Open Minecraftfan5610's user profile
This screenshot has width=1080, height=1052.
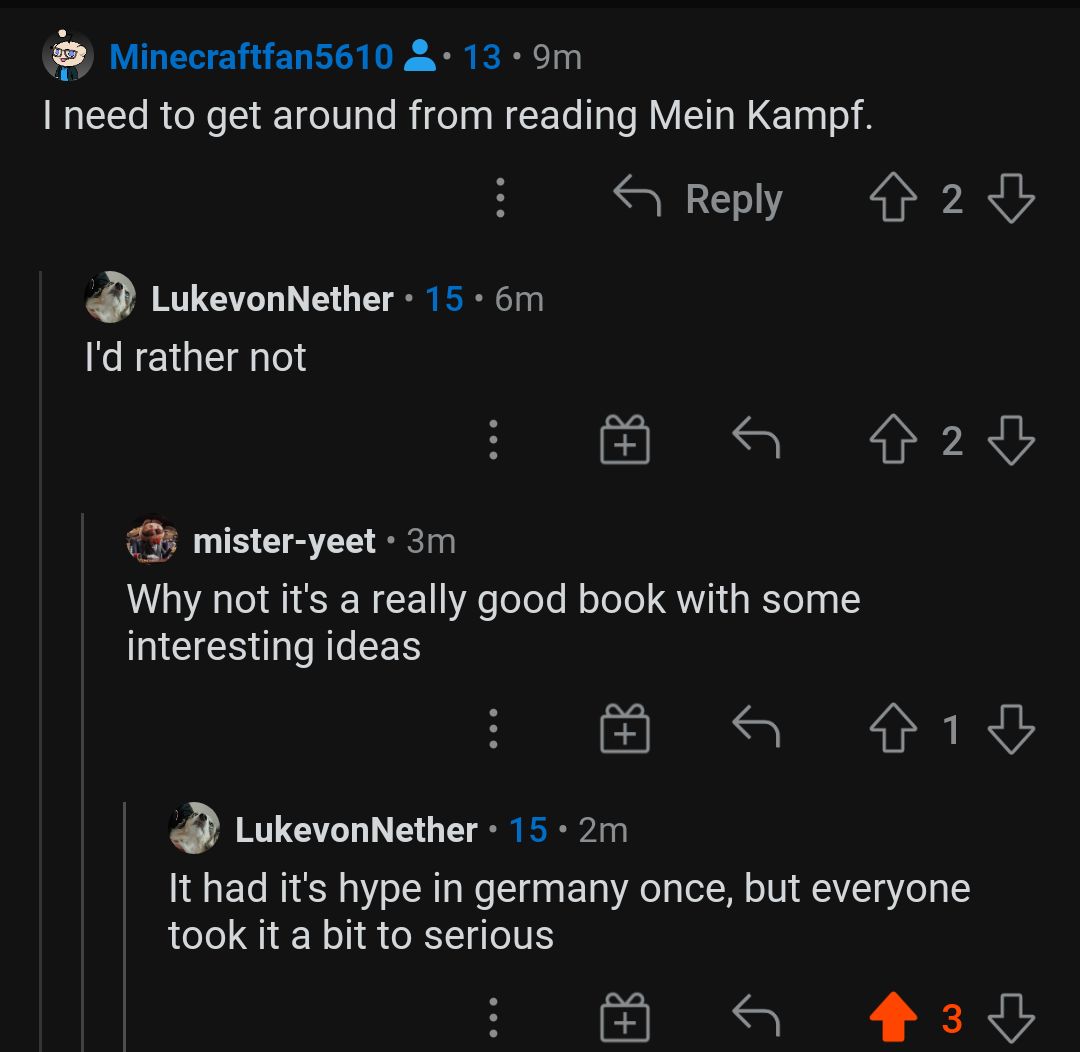(x=251, y=57)
